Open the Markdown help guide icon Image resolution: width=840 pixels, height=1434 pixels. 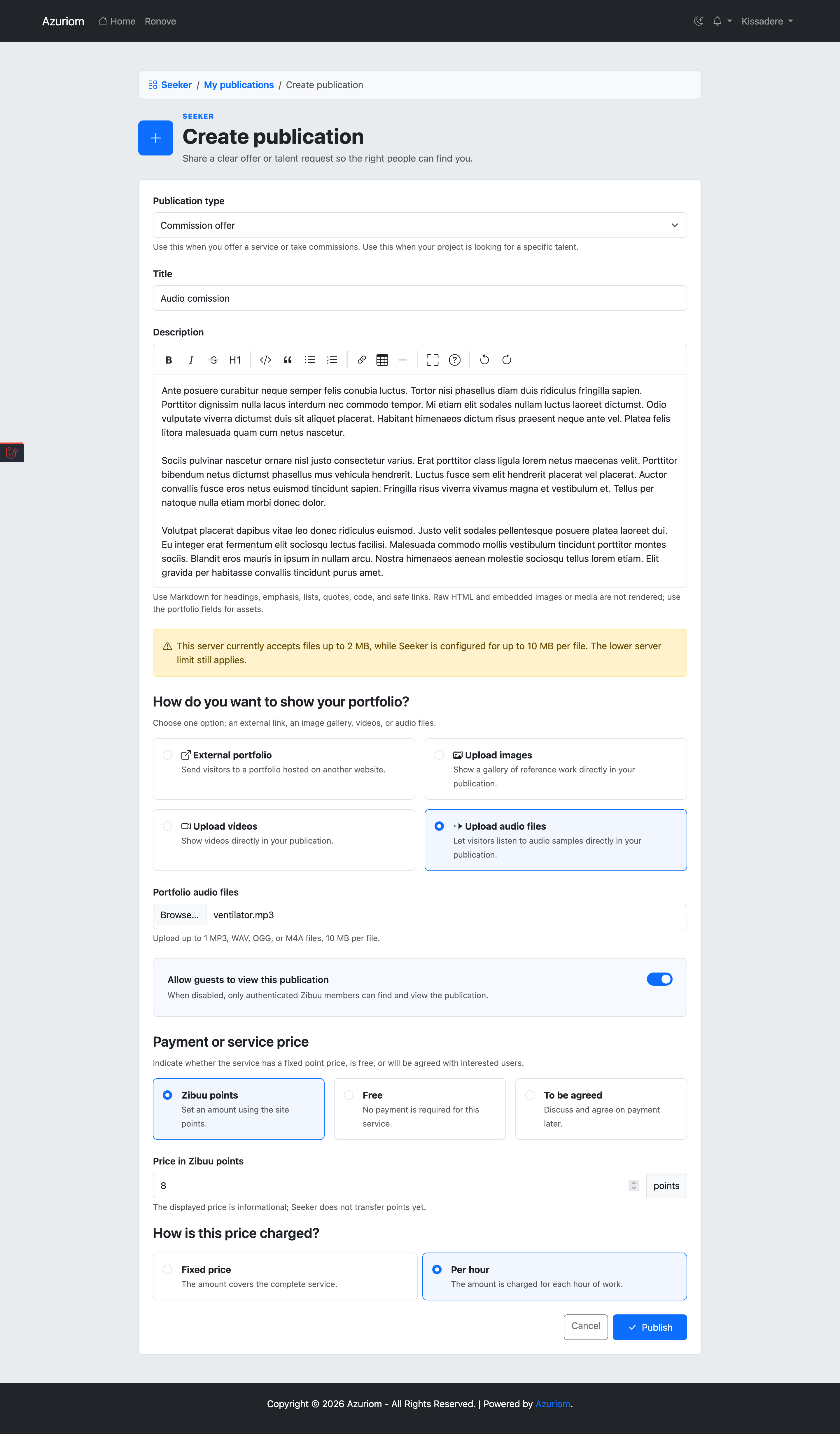[x=455, y=360]
